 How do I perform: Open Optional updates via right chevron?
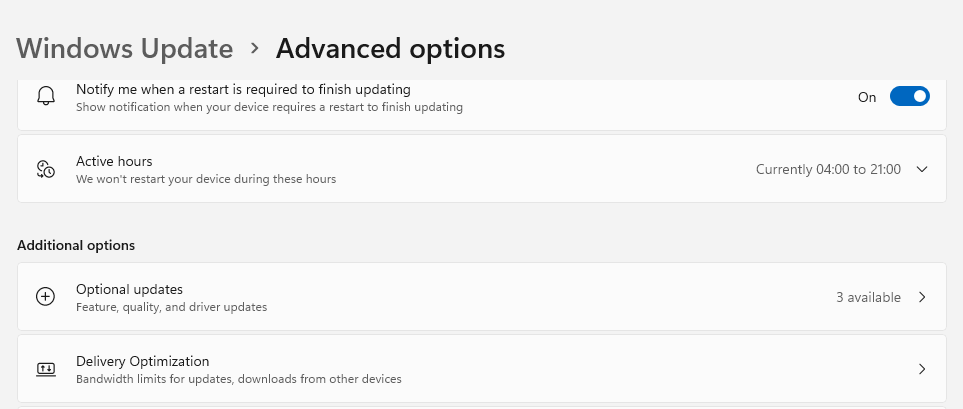[x=922, y=297]
